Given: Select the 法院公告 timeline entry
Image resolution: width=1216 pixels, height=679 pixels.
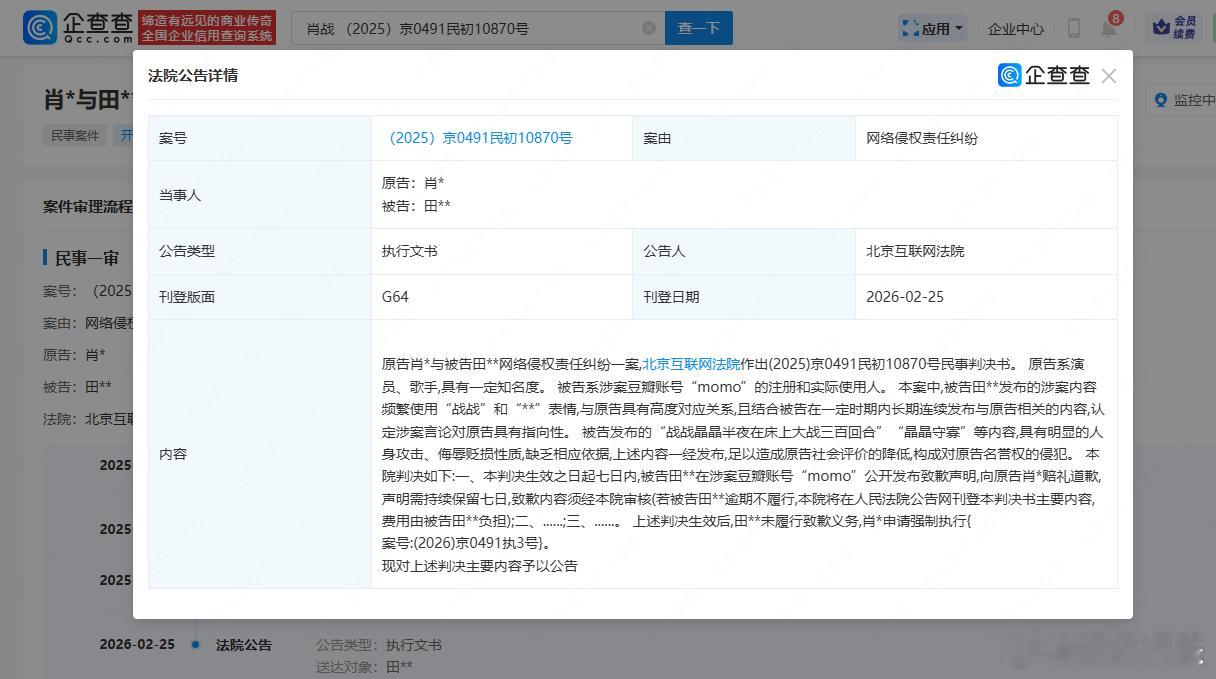Looking at the screenshot, I should tap(243, 645).
